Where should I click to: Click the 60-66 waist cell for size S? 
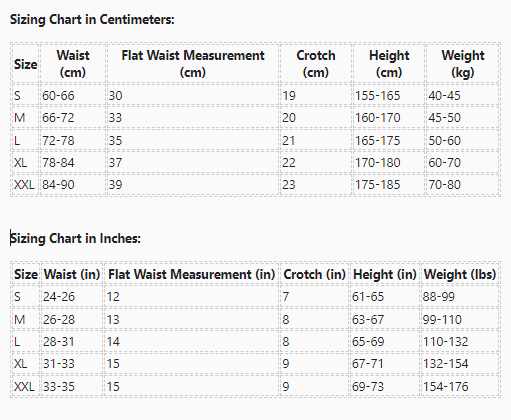73,96
